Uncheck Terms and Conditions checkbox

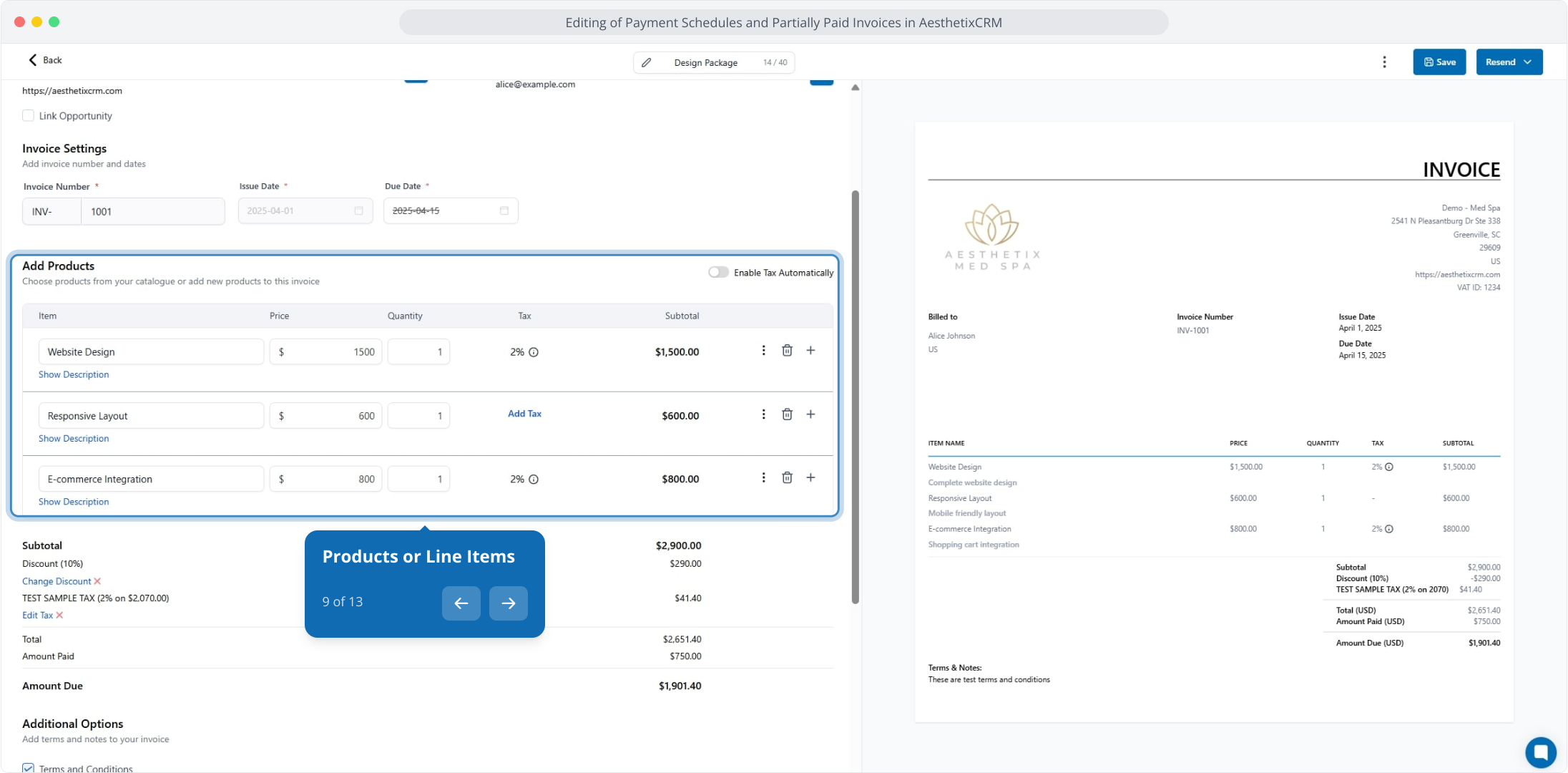[29, 768]
